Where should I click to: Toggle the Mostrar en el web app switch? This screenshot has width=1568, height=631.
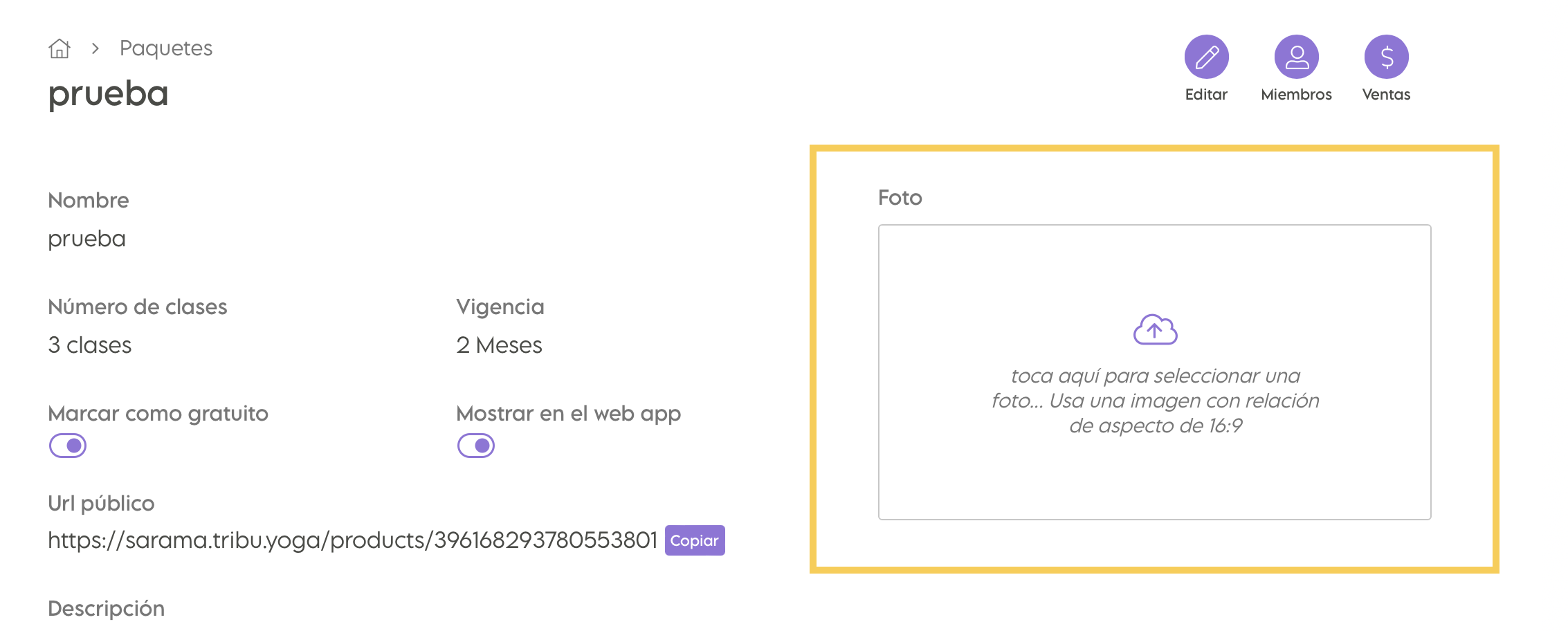[x=476, y=446]
